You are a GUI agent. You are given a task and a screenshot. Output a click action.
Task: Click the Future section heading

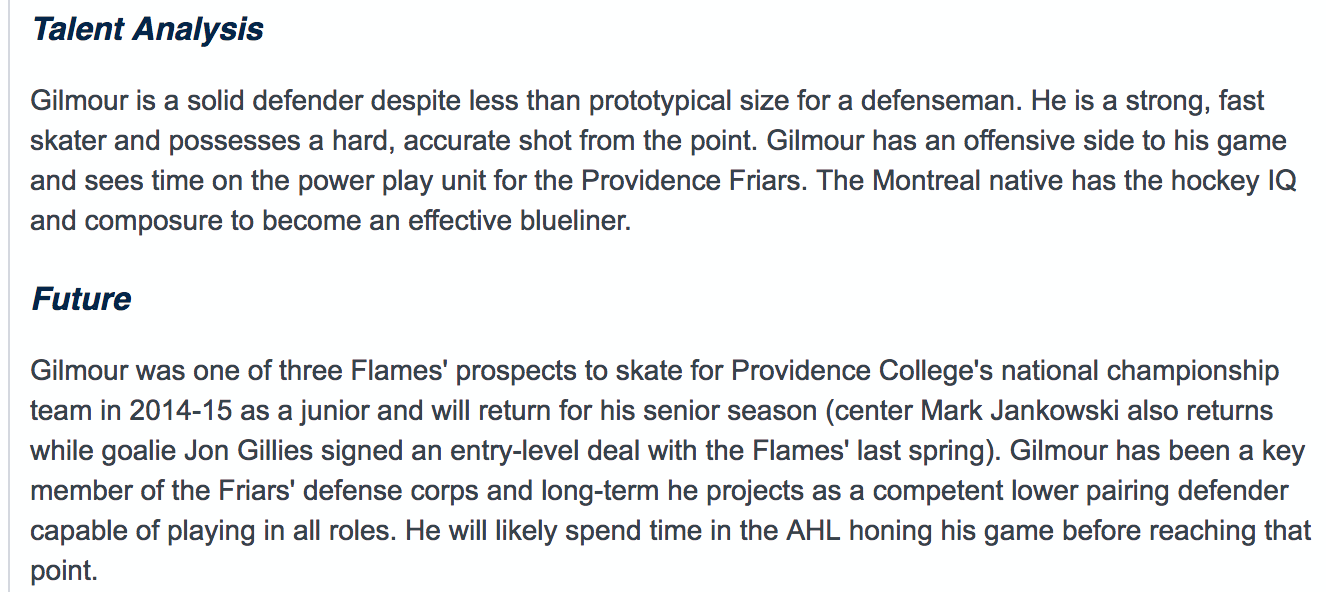81,298
